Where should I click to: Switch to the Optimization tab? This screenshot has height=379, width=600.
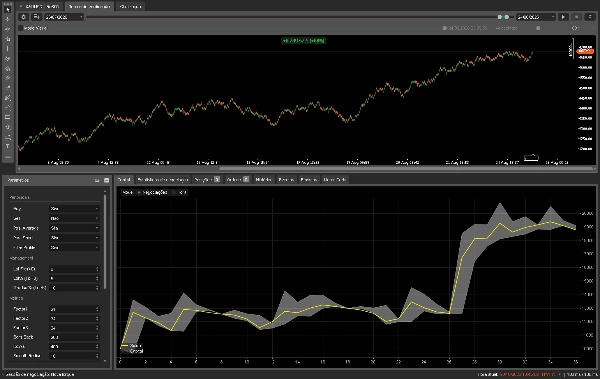[130, 7]
